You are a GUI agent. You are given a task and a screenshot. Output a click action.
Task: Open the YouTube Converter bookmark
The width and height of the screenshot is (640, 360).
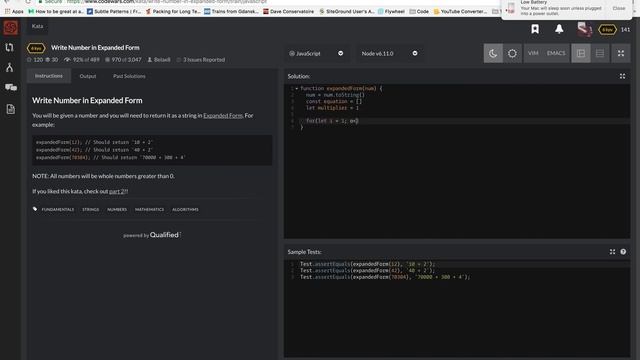coord(460,11)
